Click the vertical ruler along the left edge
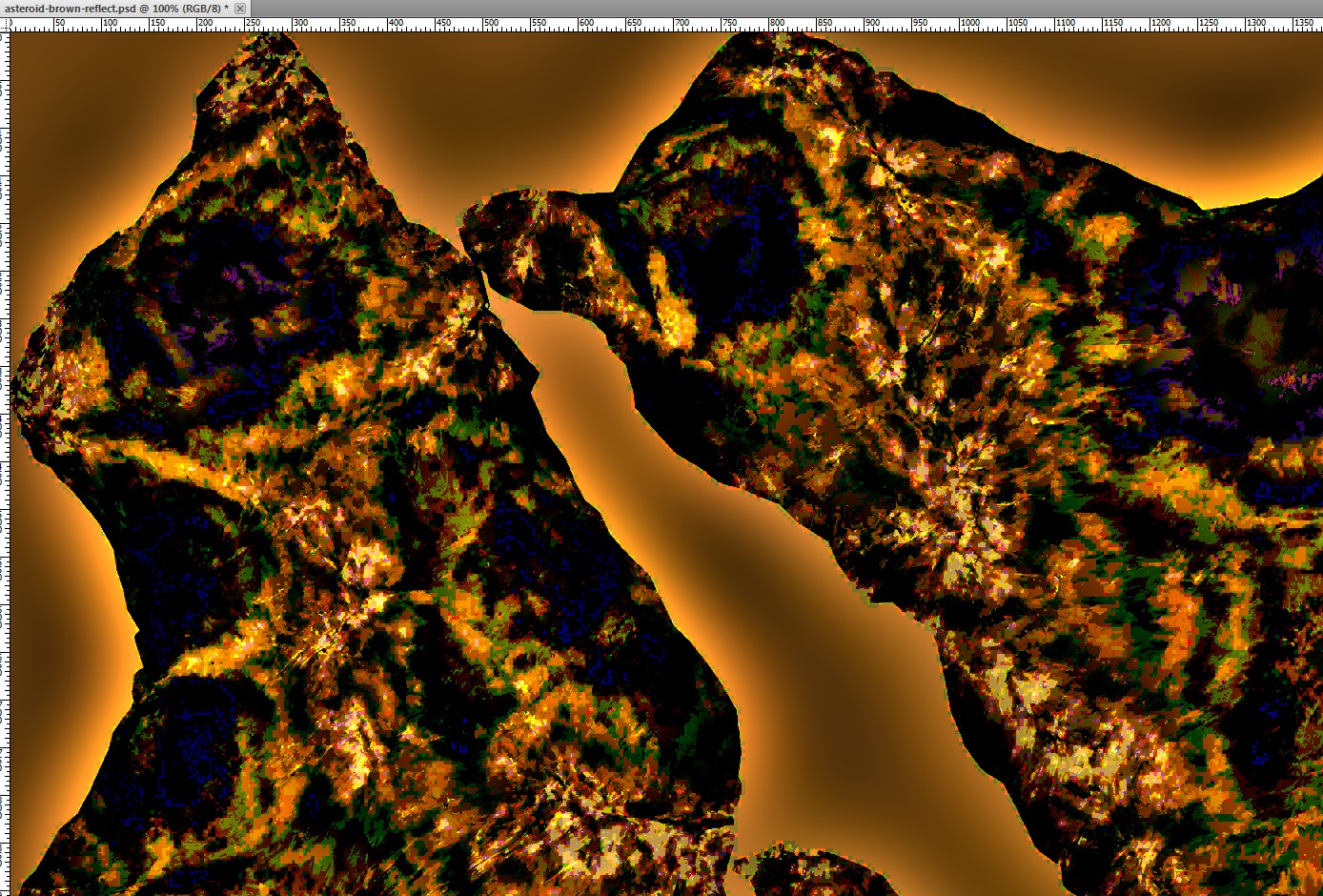The image size is (1323, 896). coord(5,462)
